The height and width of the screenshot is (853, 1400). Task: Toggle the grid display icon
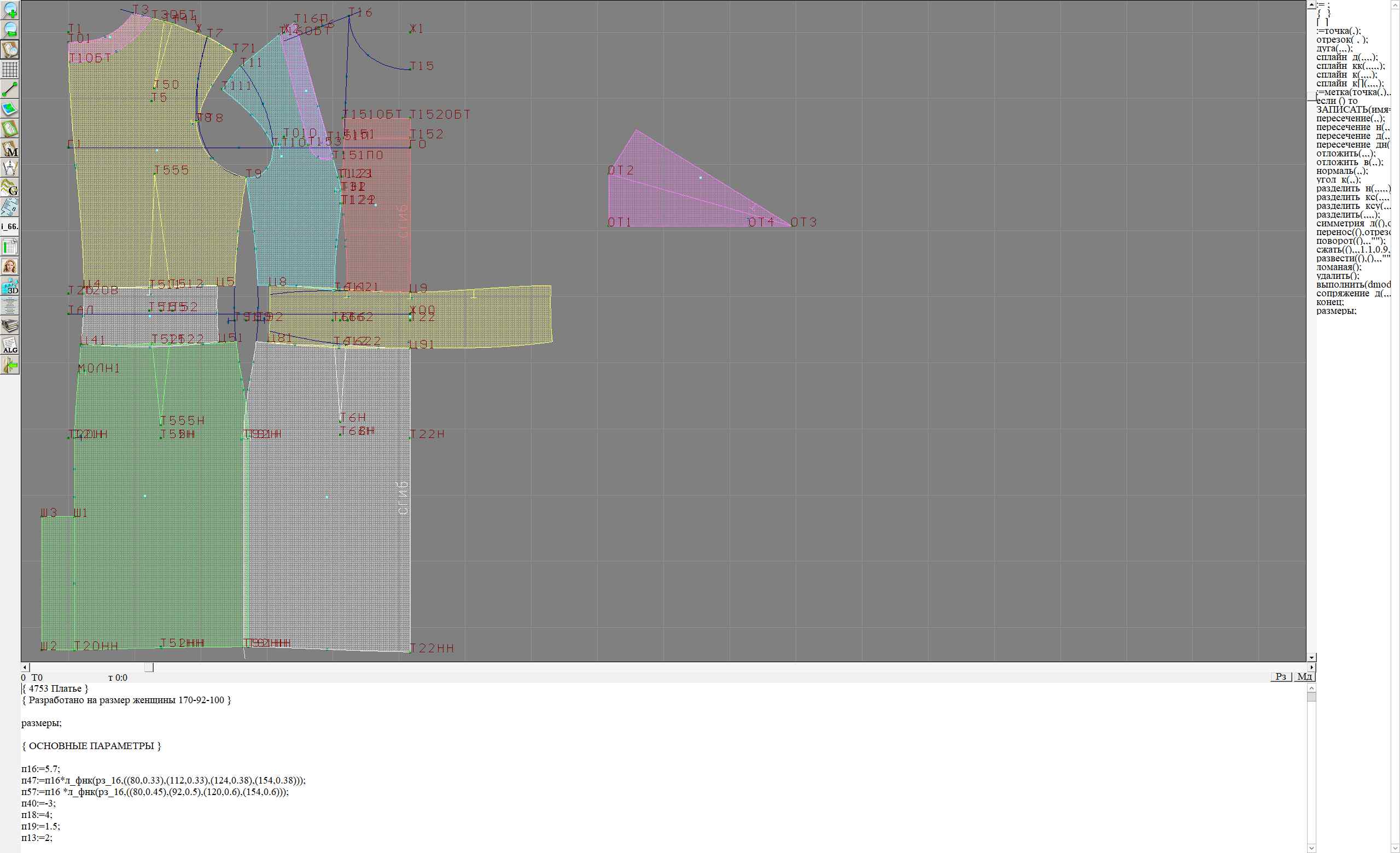coord(10,69)
